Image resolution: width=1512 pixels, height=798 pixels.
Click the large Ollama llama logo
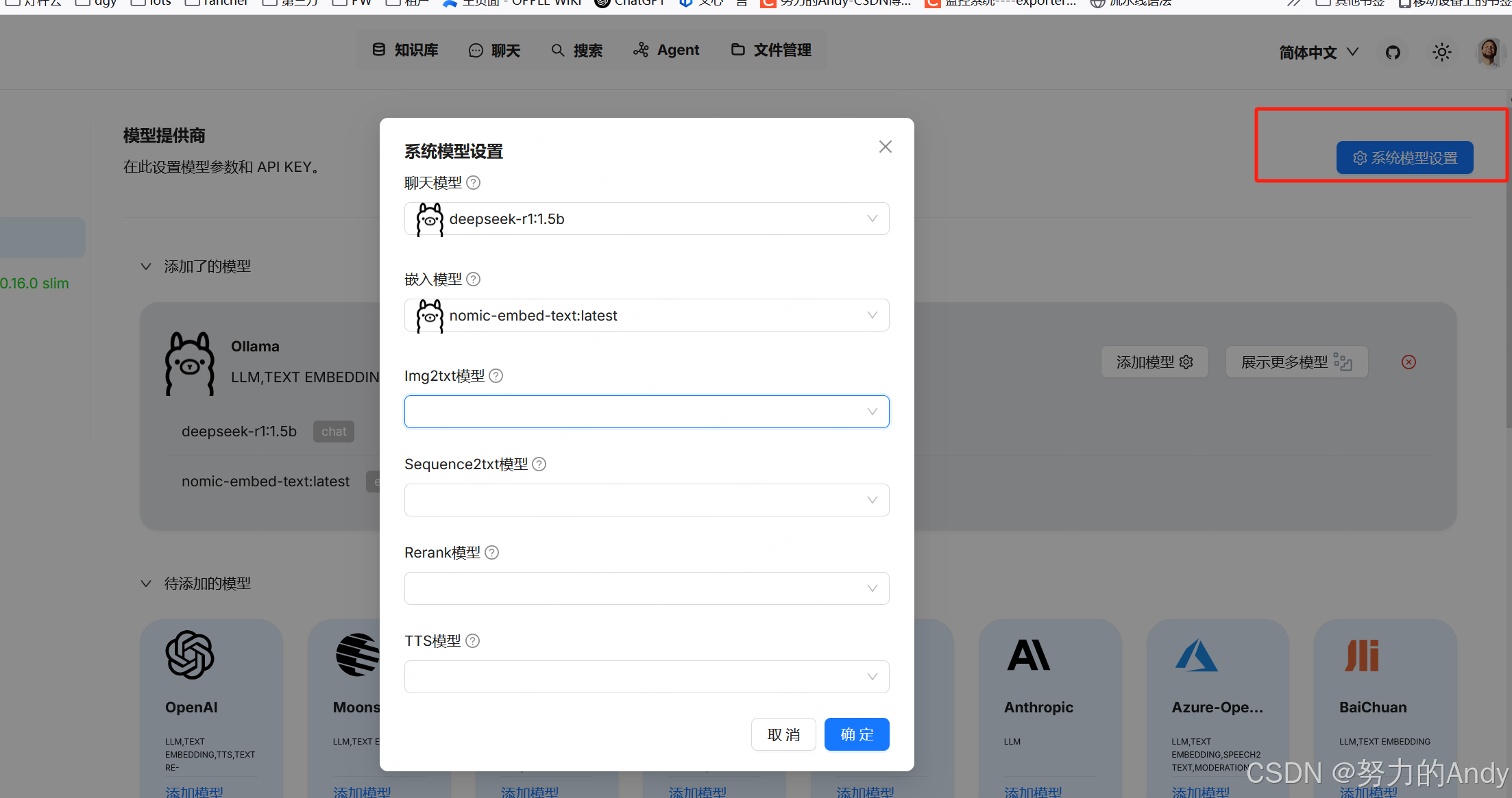pos(190,364)
